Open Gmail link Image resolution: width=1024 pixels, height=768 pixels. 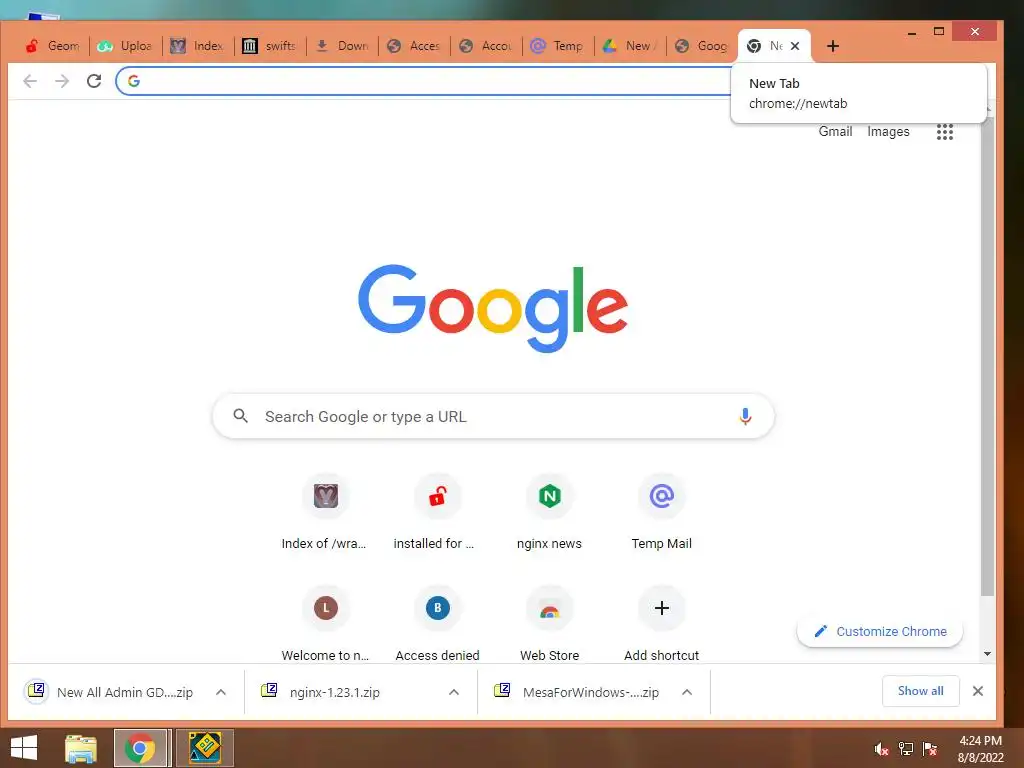(835, 131)
